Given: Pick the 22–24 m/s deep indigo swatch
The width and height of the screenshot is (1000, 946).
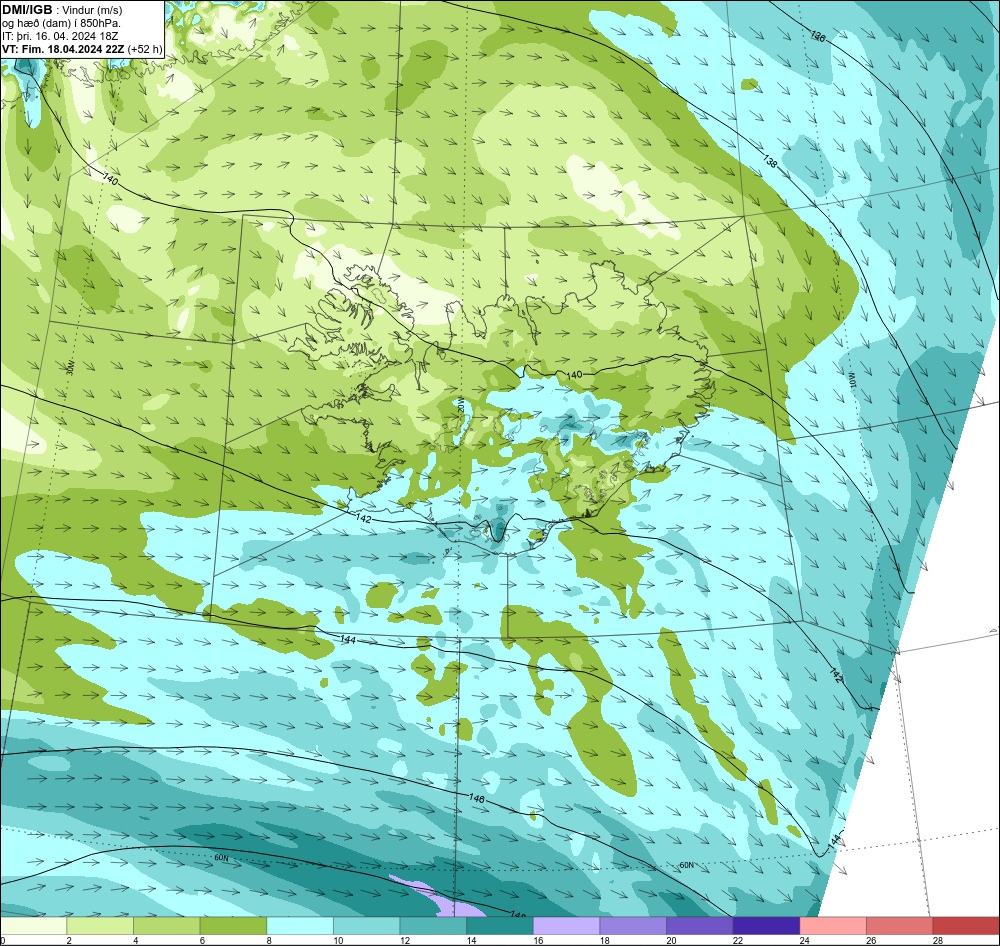Looking at the screenshot, I should (x=766, y=926).
